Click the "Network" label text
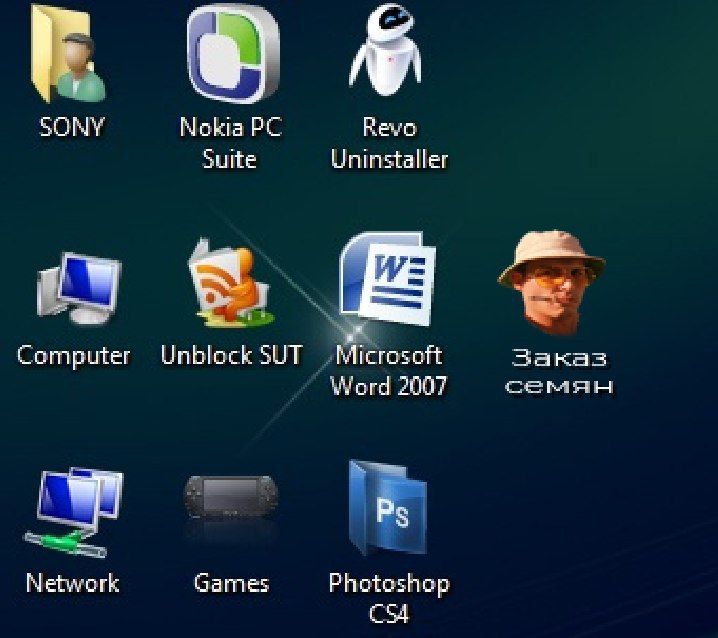The height and width of the screenshot is (638, 718). pos(73,583)
